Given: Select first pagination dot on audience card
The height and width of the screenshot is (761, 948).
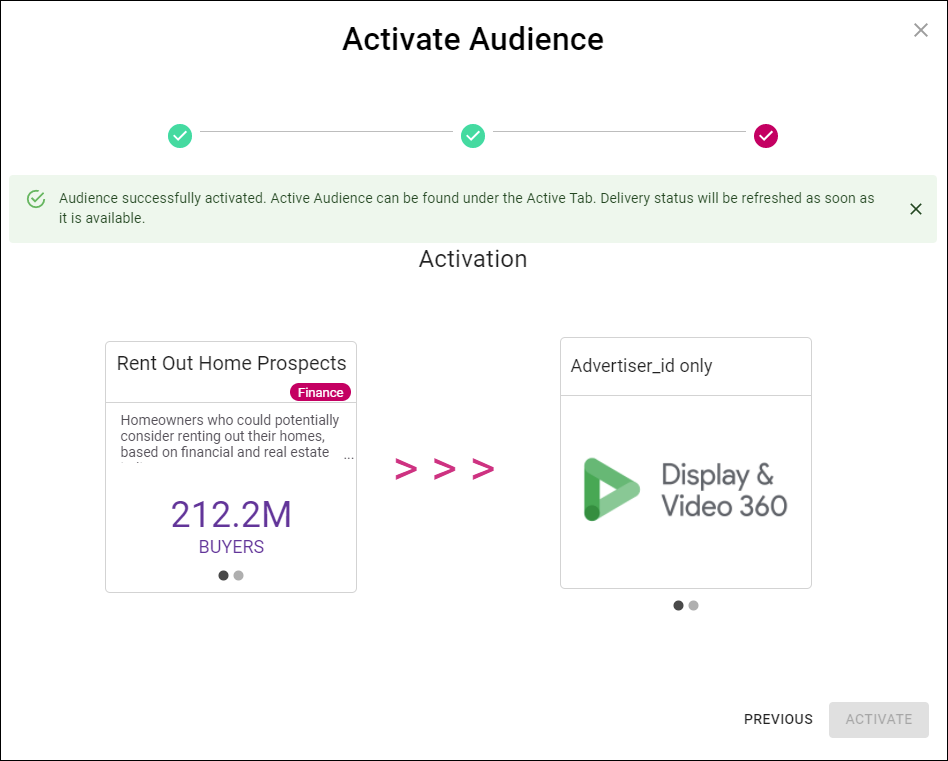Looking at the screenshot, I should coord(223,575).
